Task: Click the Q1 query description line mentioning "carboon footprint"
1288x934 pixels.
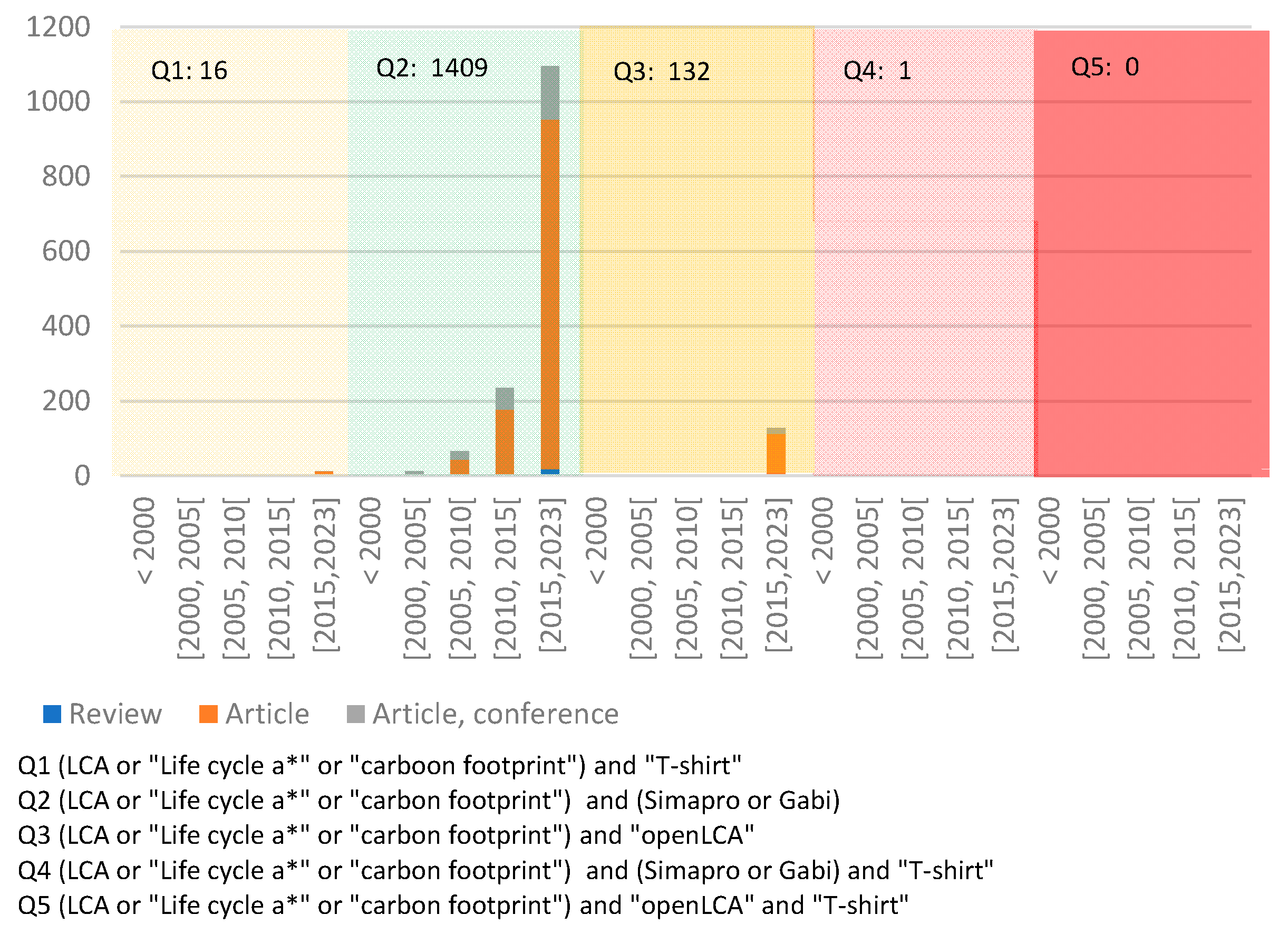Action: 380,766
